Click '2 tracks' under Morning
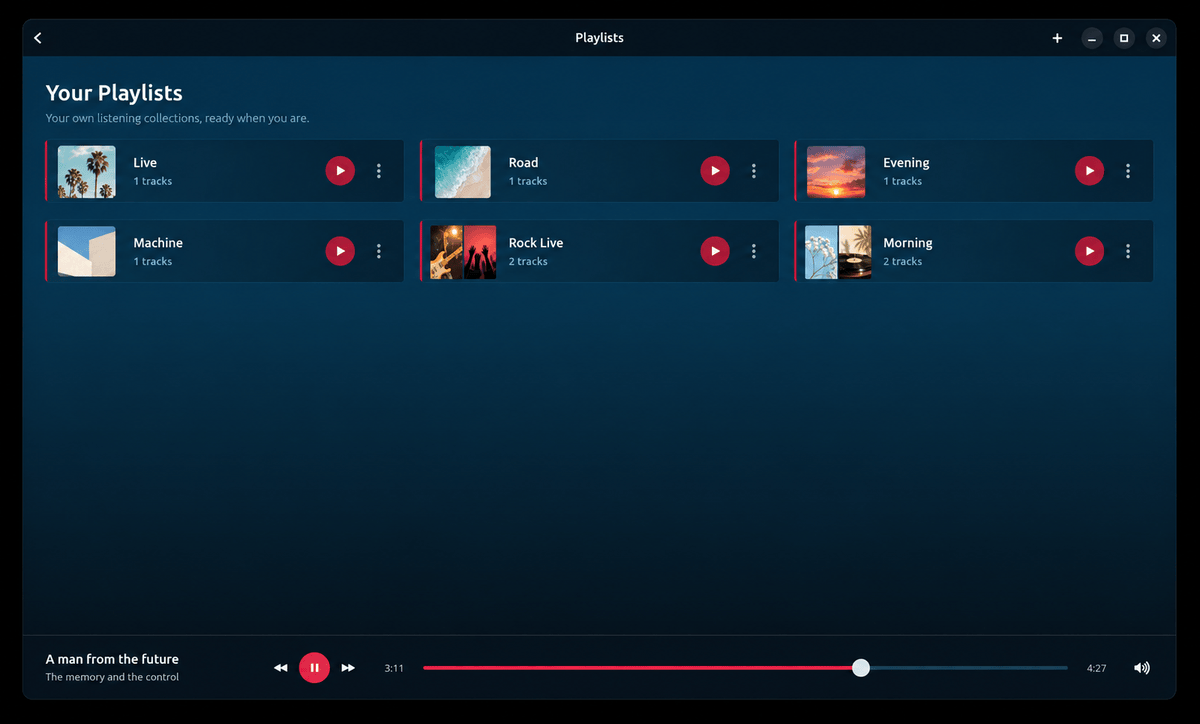1200x724 pixels. [903, 261]
